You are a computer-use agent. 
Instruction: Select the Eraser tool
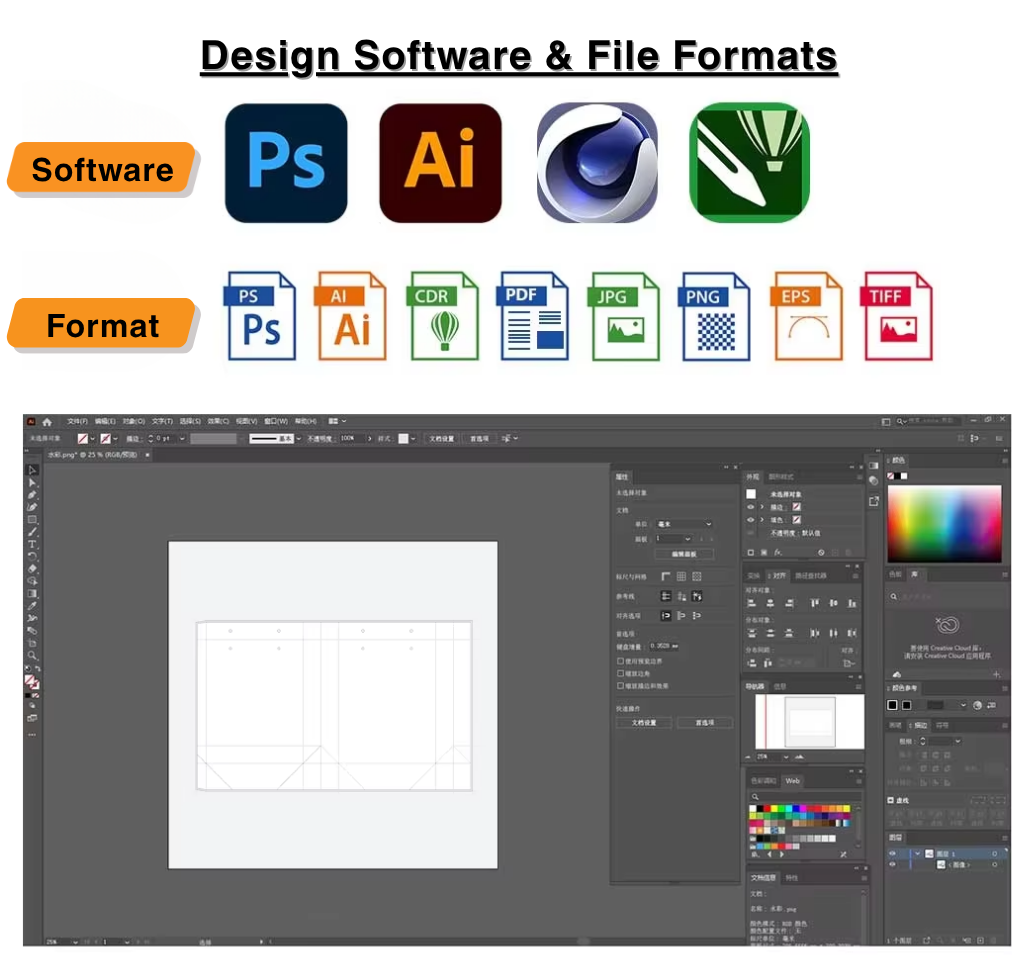(32, 568)
